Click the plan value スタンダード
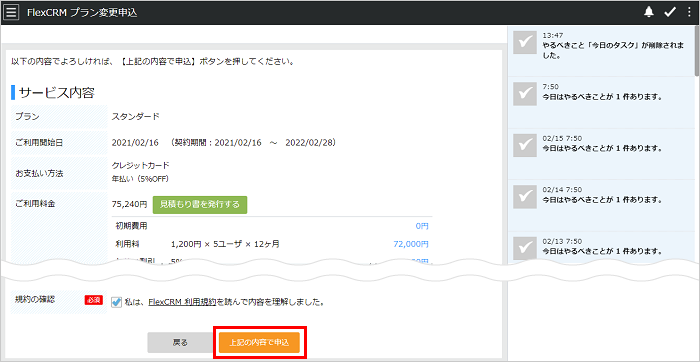700x362 pixels. tap(135, 117)
